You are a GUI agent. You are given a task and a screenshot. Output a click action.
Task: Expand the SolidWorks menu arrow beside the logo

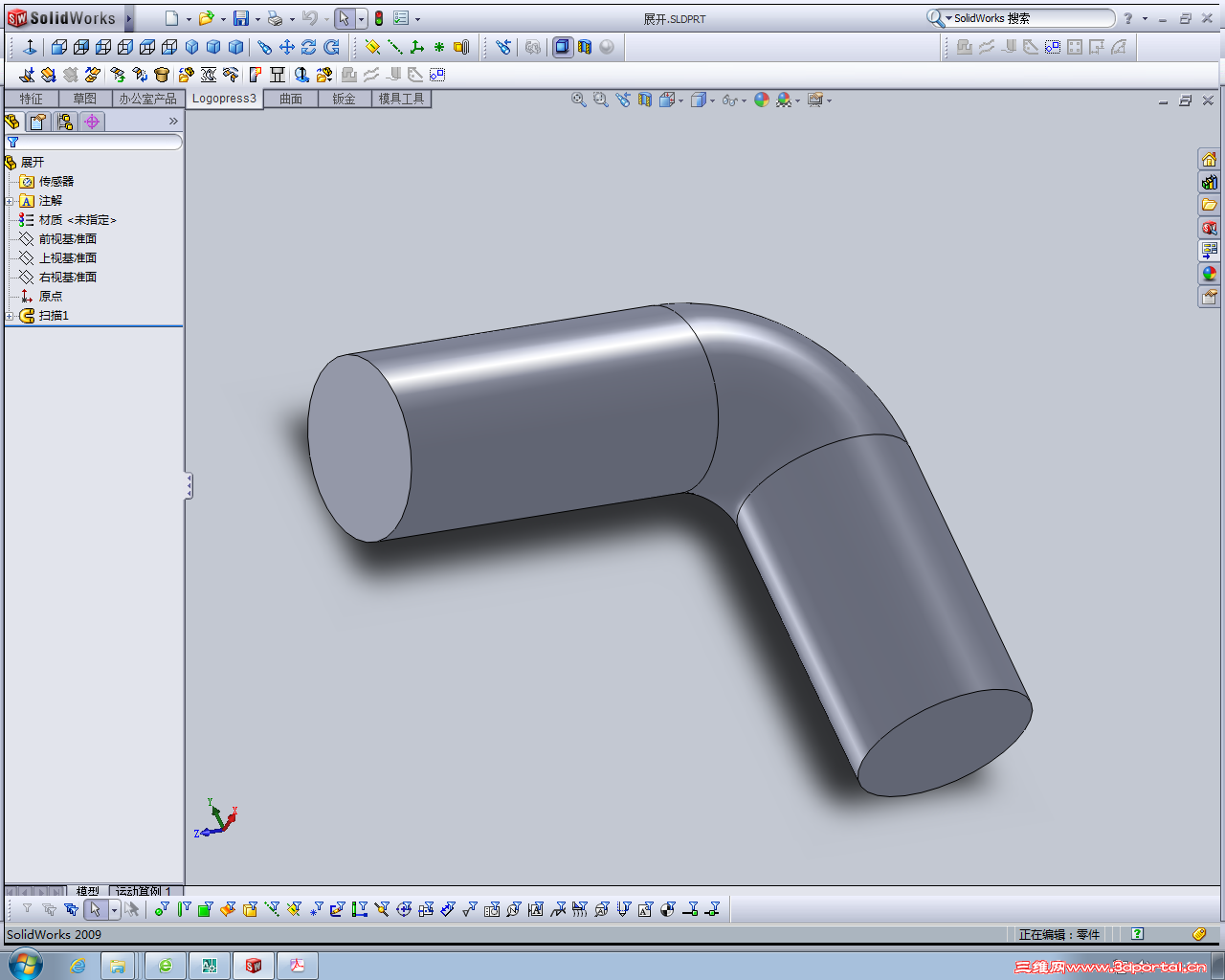(129, 18)
